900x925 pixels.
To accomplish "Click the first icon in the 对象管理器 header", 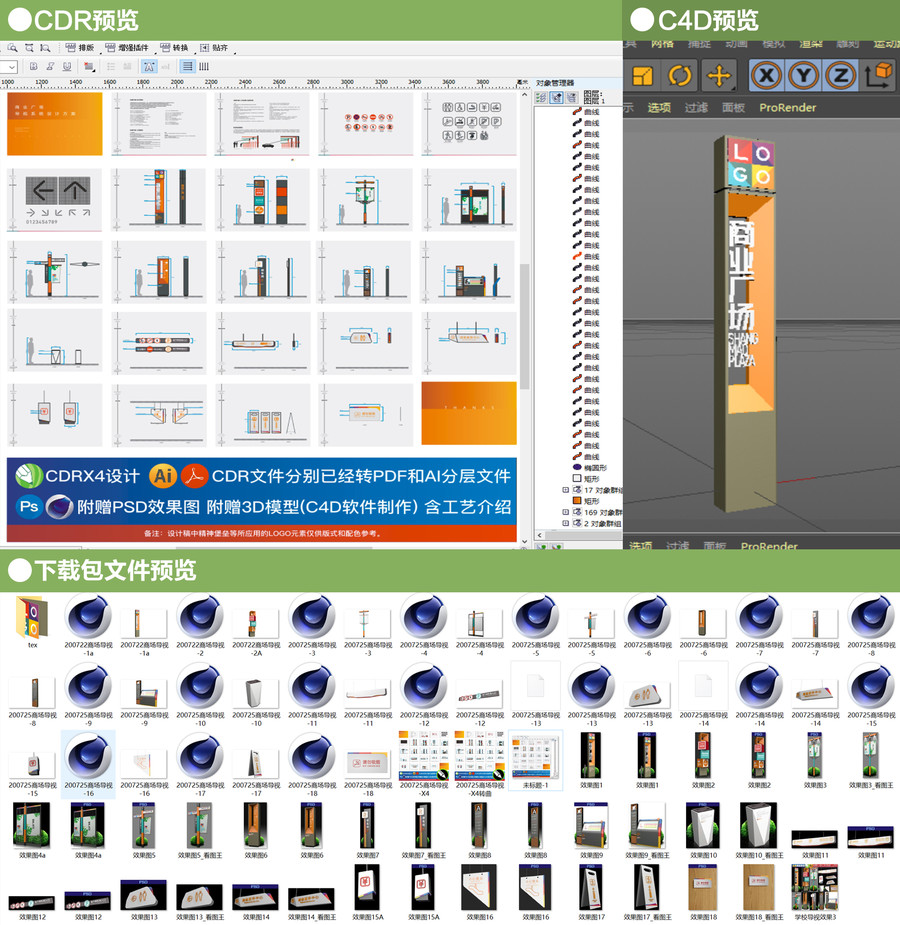I will click(540, 98).
